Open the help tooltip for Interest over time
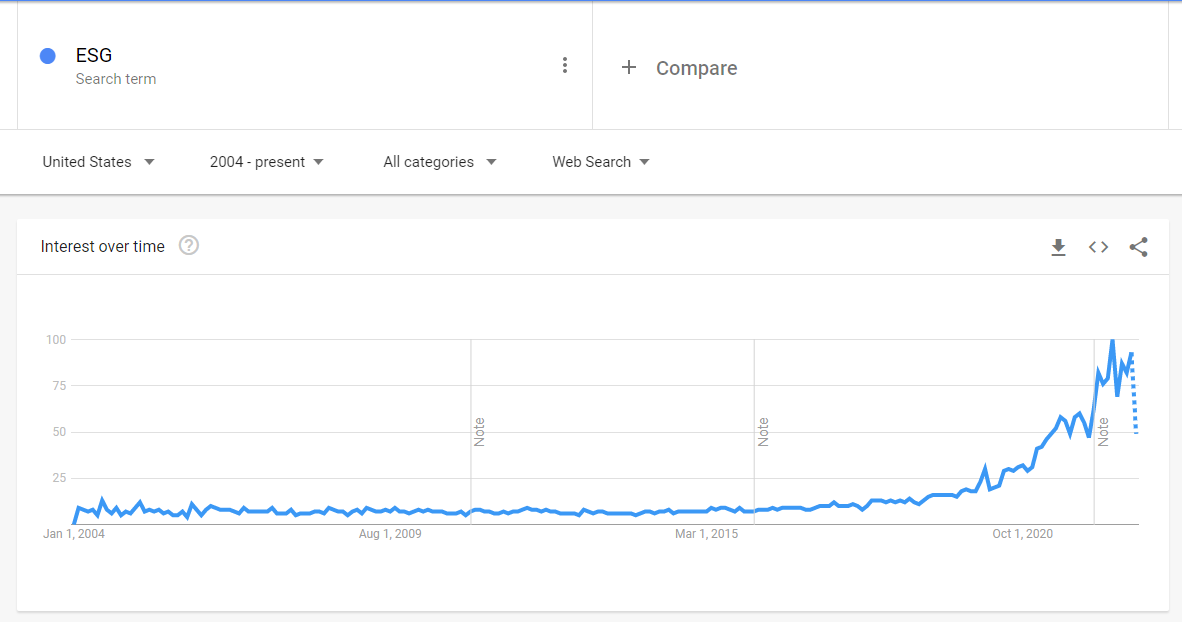 188,246
